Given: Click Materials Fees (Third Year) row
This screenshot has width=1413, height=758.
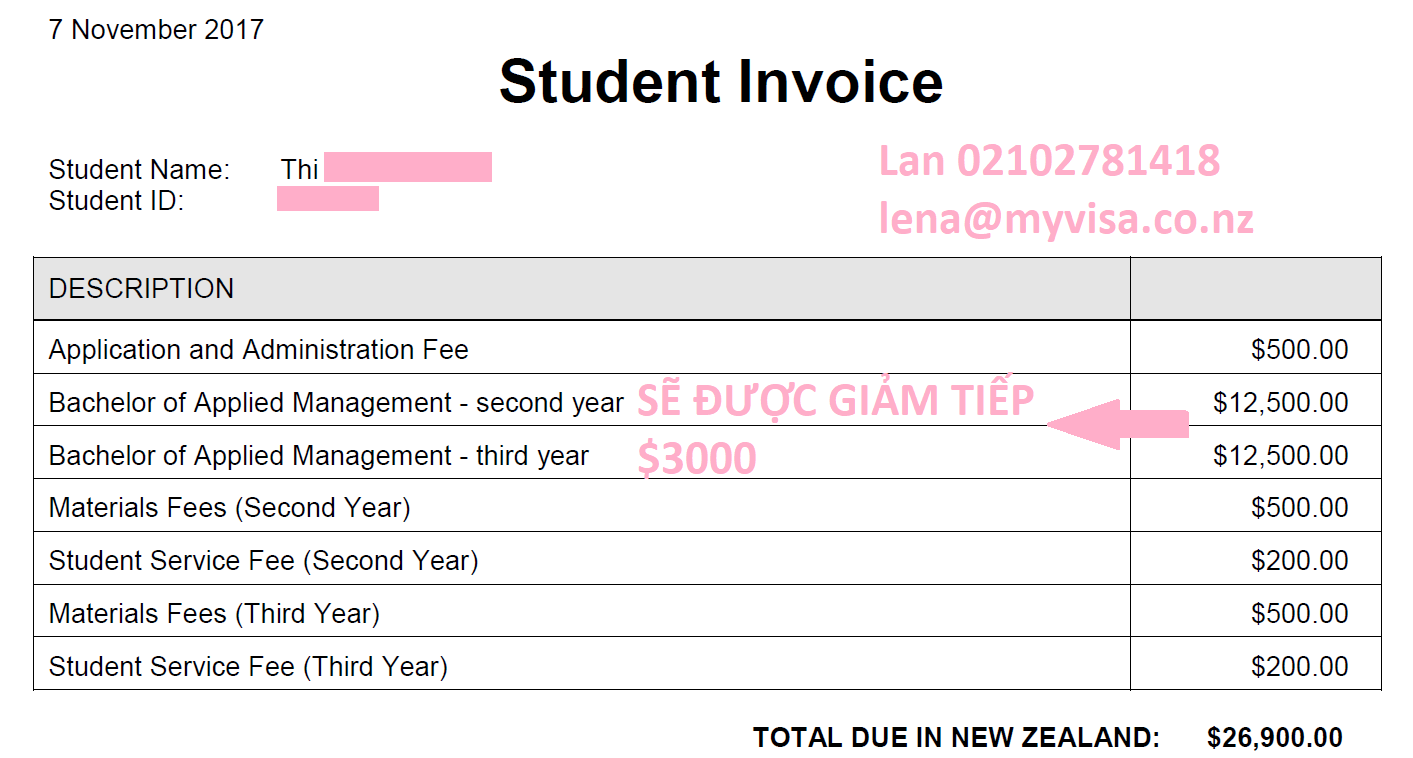Looking at the screenshot, I should (707, 613).
